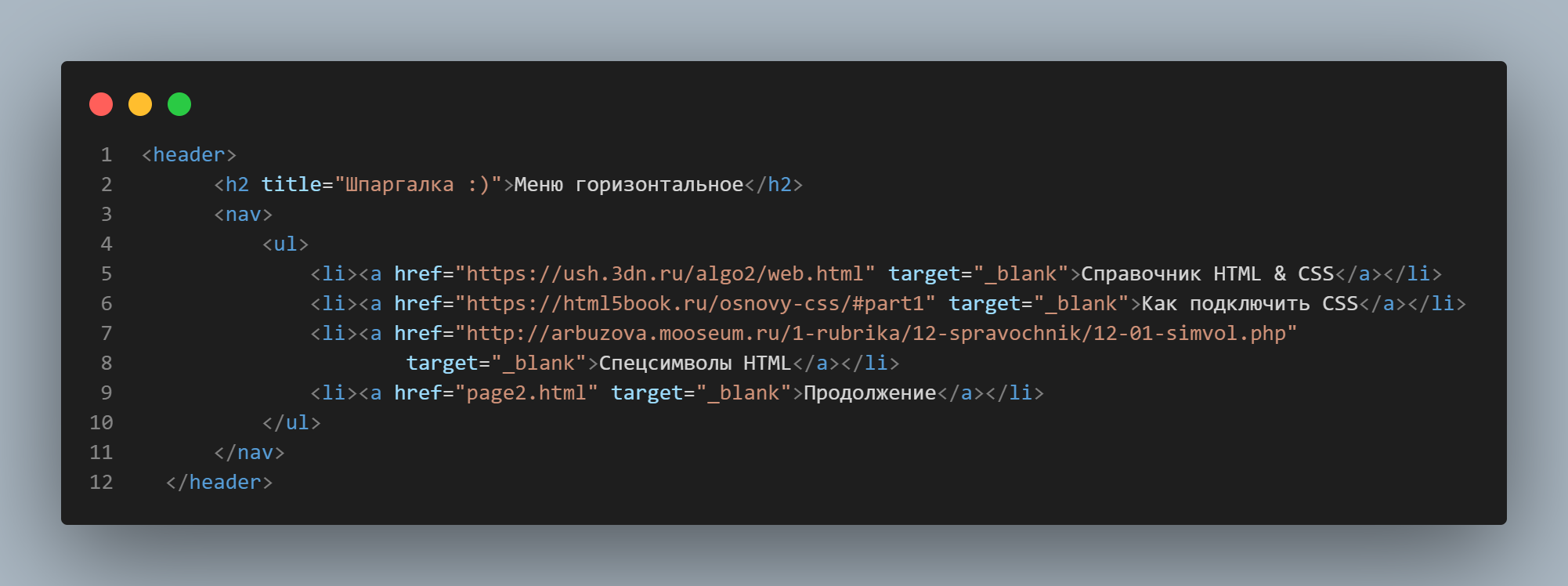Click the opening nav tag

tap(243, 215)
